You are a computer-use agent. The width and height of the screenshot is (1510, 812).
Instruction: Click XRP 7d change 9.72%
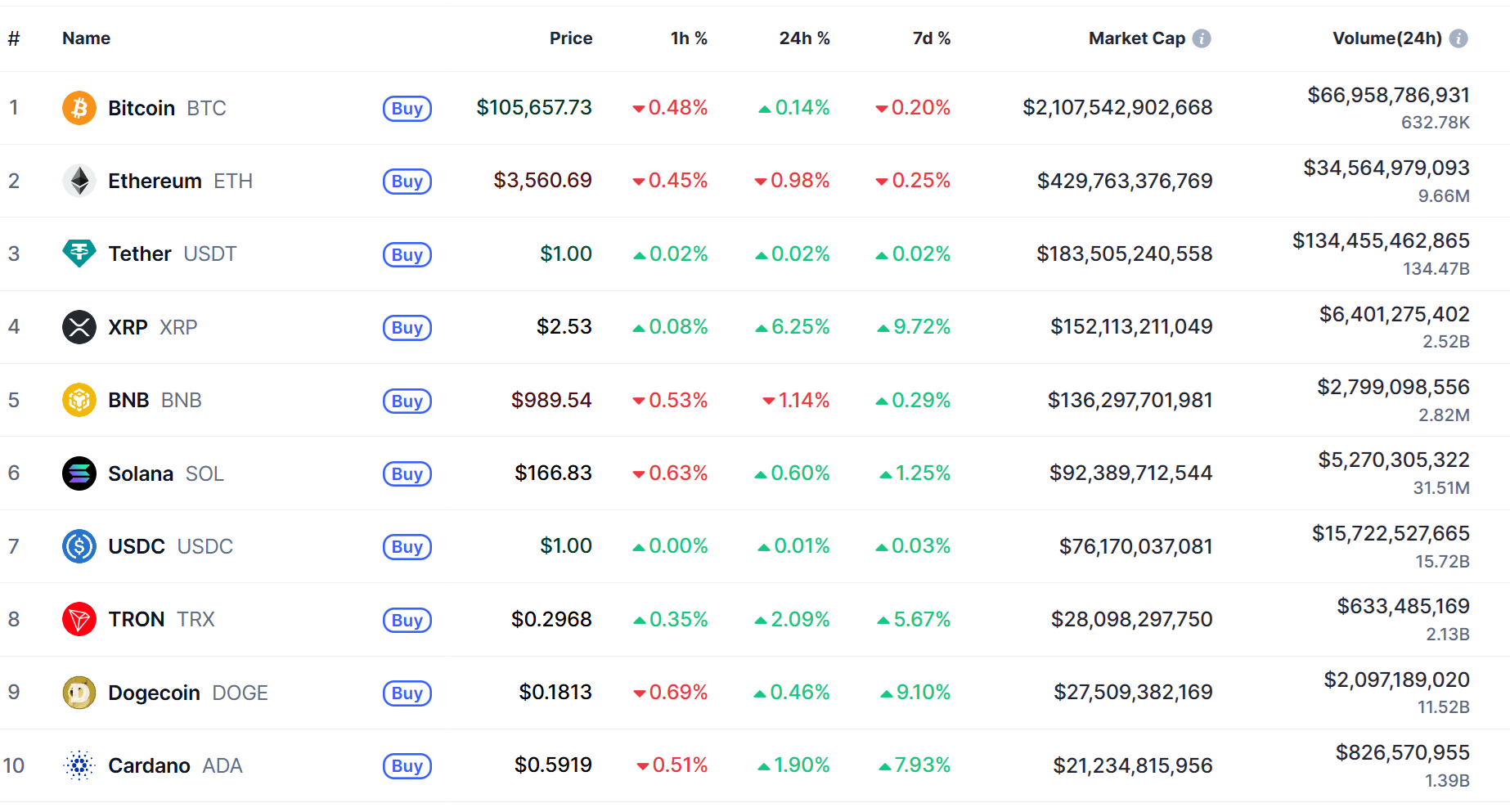point(914,326)
